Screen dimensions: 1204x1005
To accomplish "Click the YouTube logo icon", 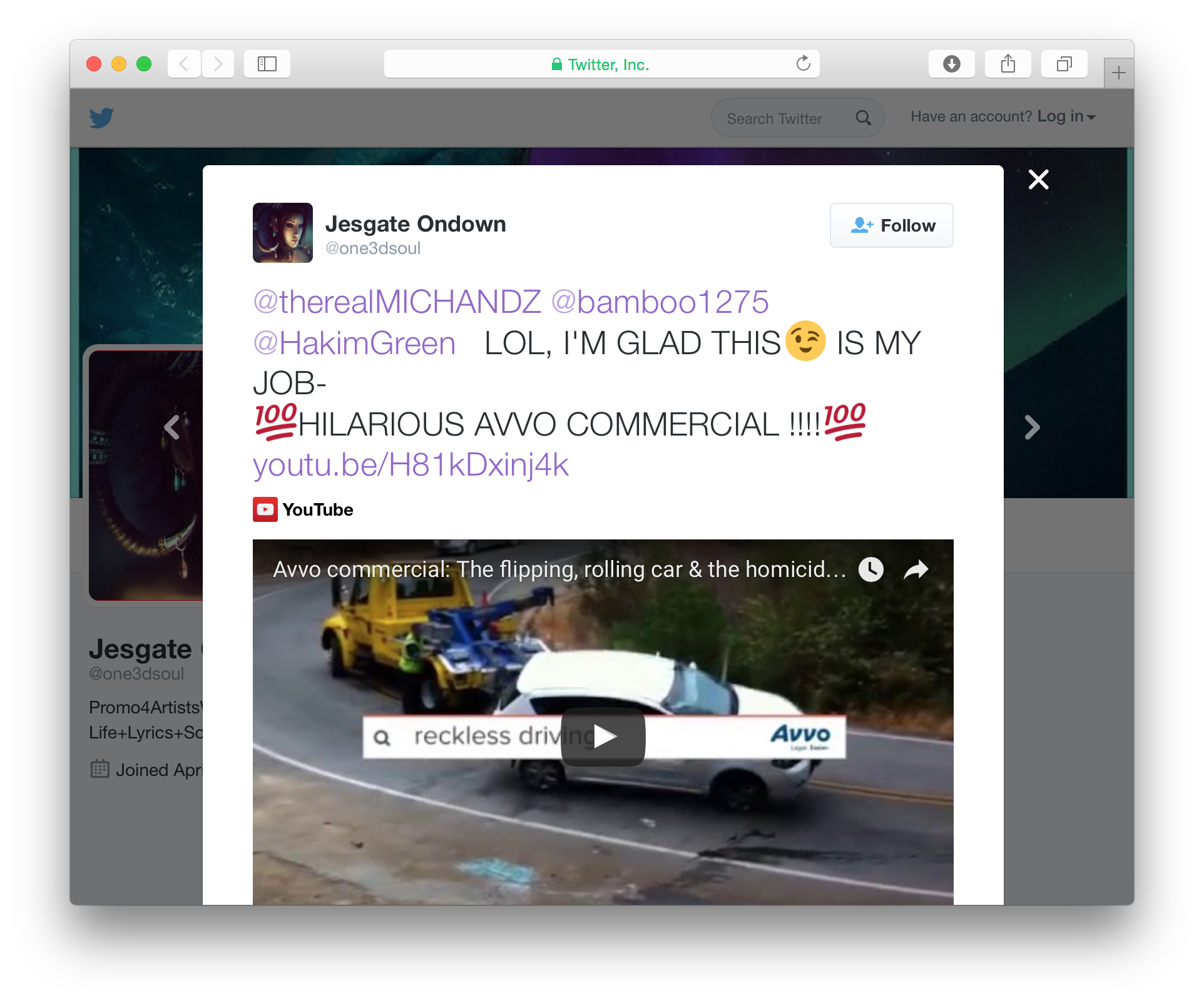I will pos(265,509).
